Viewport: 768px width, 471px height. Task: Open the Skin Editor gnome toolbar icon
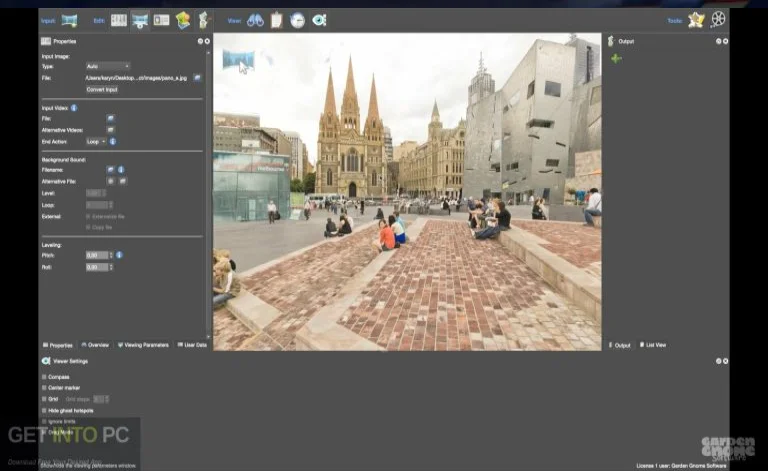[x=203, y=21]
